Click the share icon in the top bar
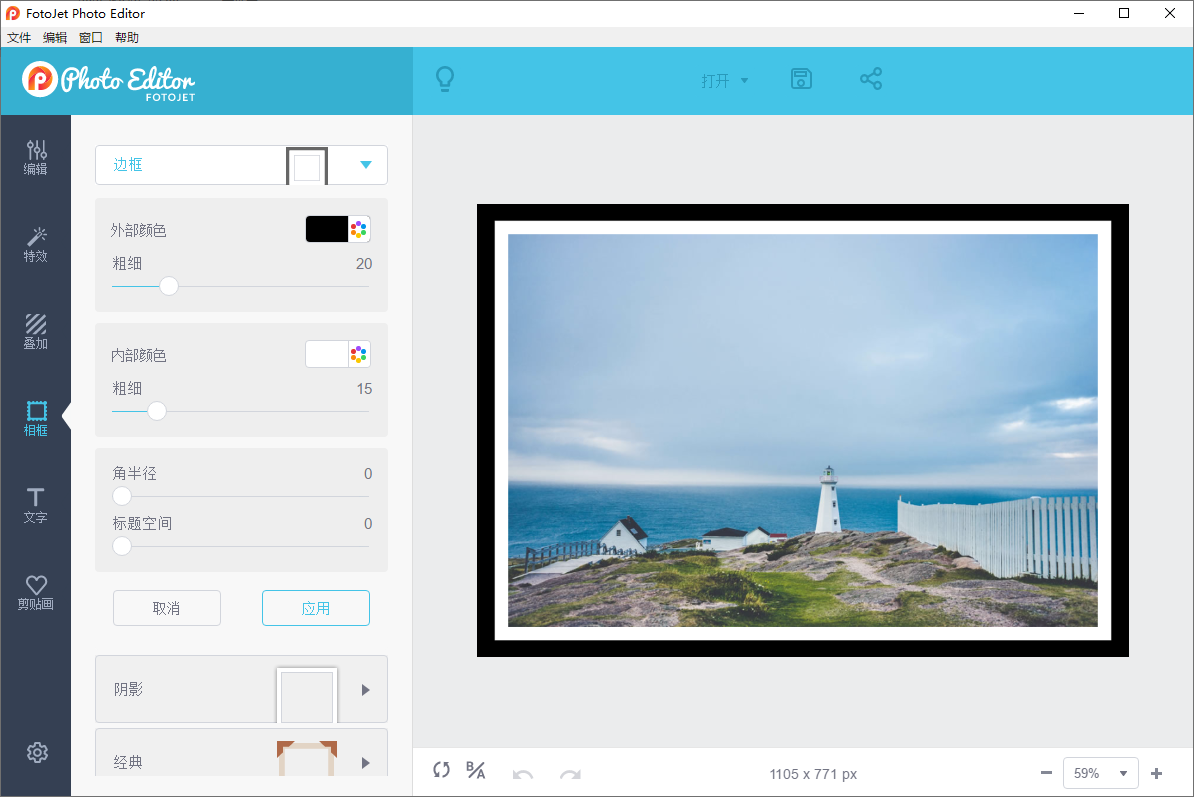Image resolution: width=1194 pixels, height=797 pixels. pos(871,78)
